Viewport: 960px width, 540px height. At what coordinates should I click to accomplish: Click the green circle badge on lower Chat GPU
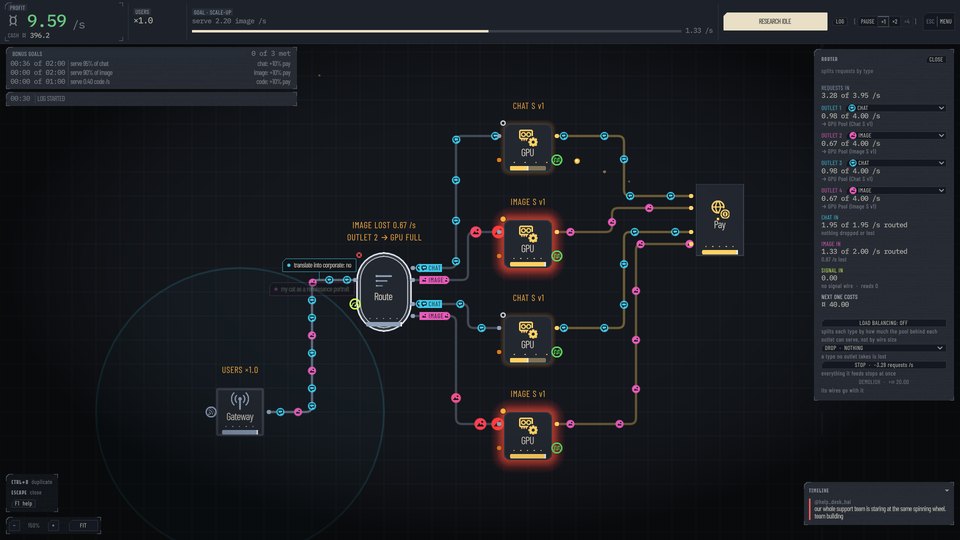pyautogui.click(x=557, y=352)
